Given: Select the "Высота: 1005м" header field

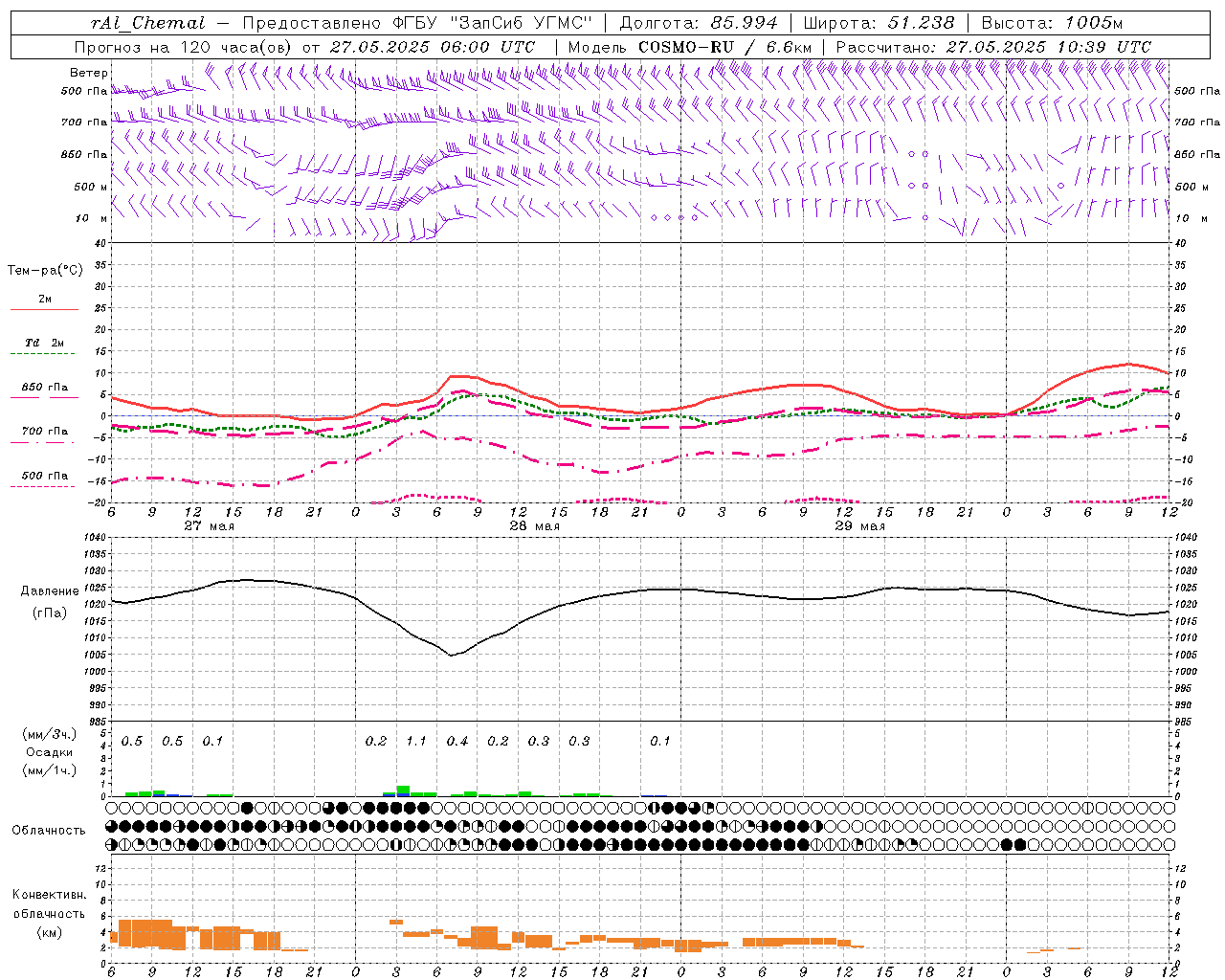Looking at the screenshot, I should (1053, 23).
